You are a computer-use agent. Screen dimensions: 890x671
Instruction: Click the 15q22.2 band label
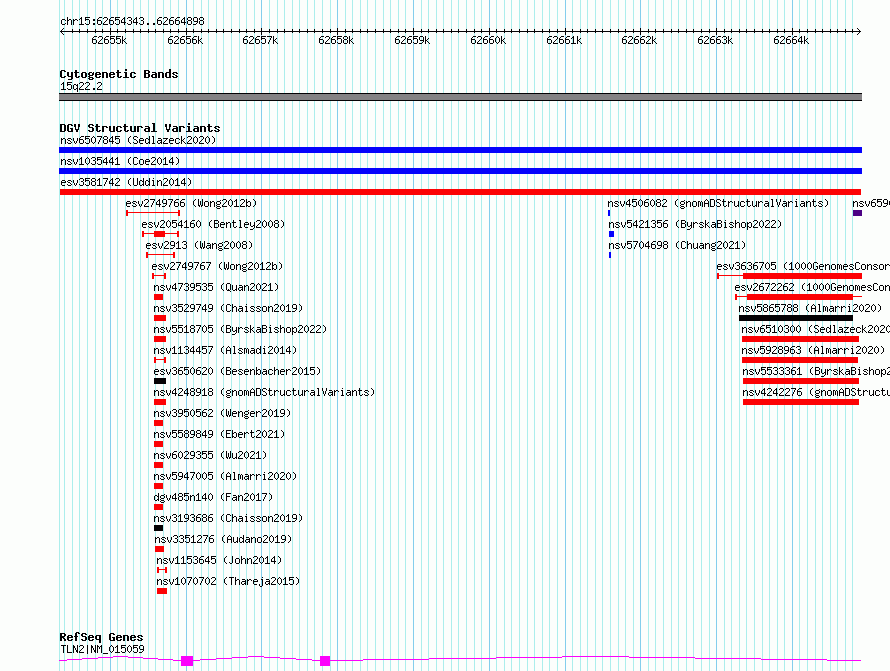pyautogui.click(x=81, y=86)
